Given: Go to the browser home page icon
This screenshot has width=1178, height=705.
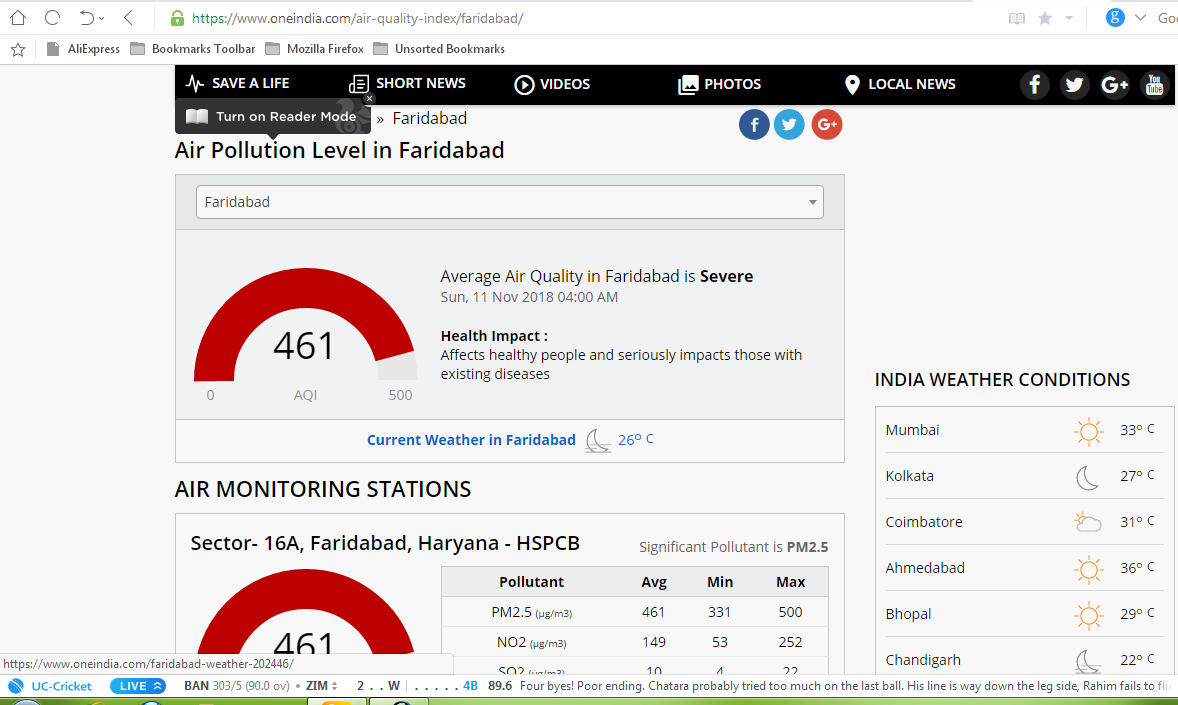Looking at the screenshot, I should click(18, 18).
